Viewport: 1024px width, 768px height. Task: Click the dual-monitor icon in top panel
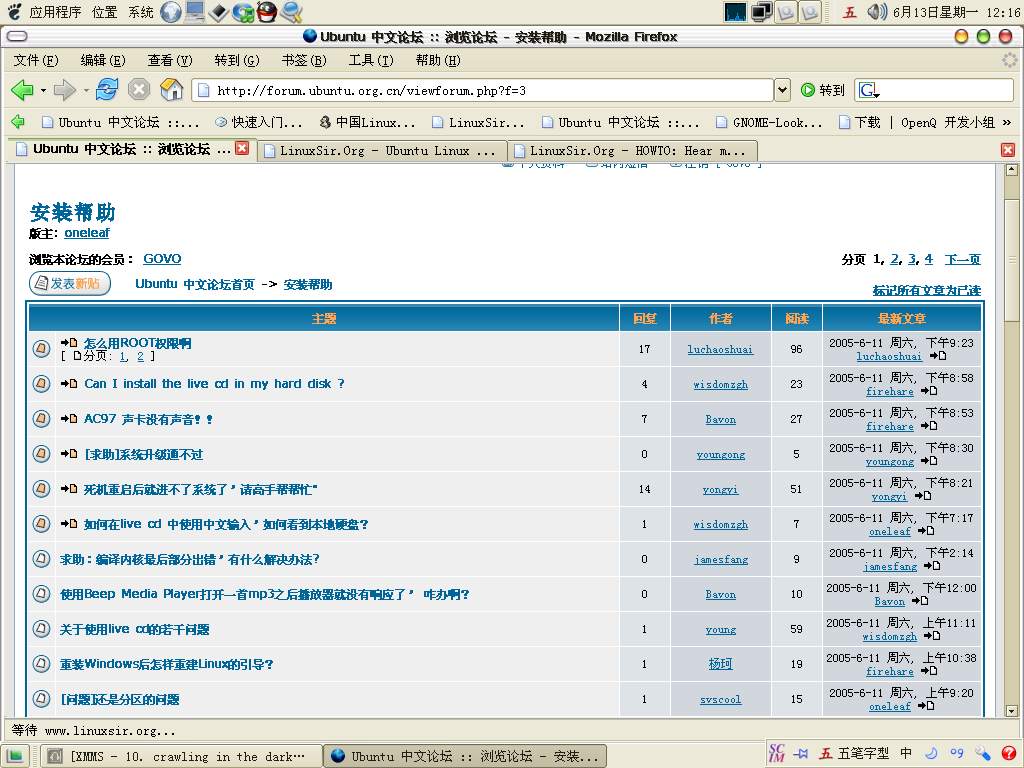click(761, 12)
